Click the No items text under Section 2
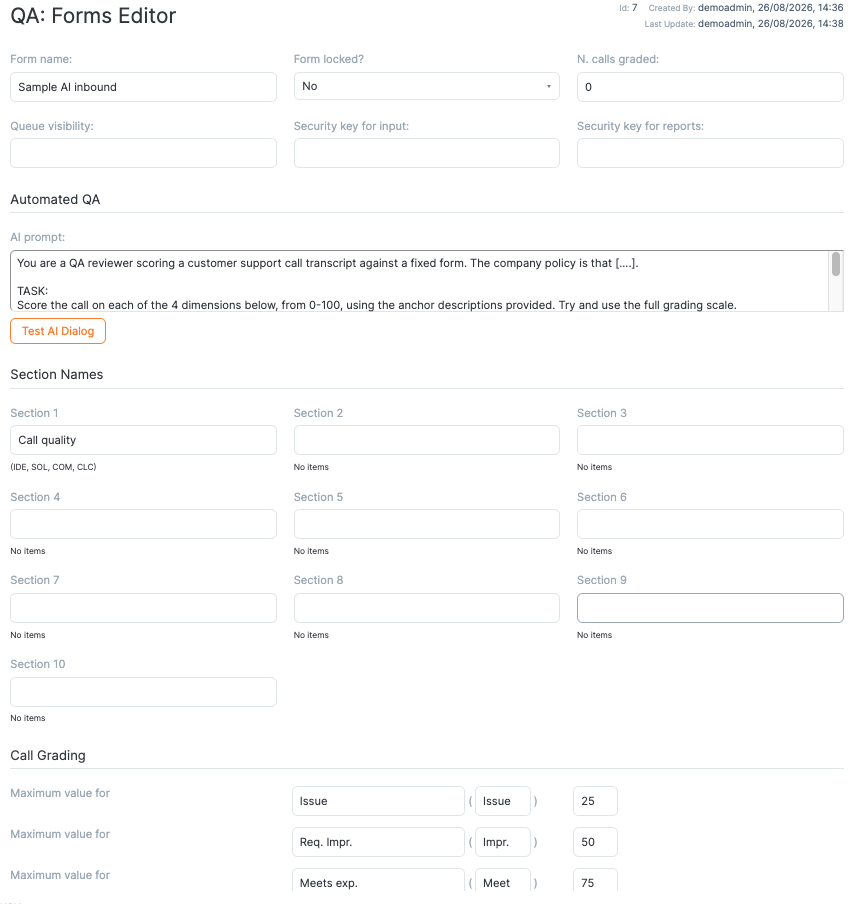The image size is (859, 904). click(x=311, y=467)
